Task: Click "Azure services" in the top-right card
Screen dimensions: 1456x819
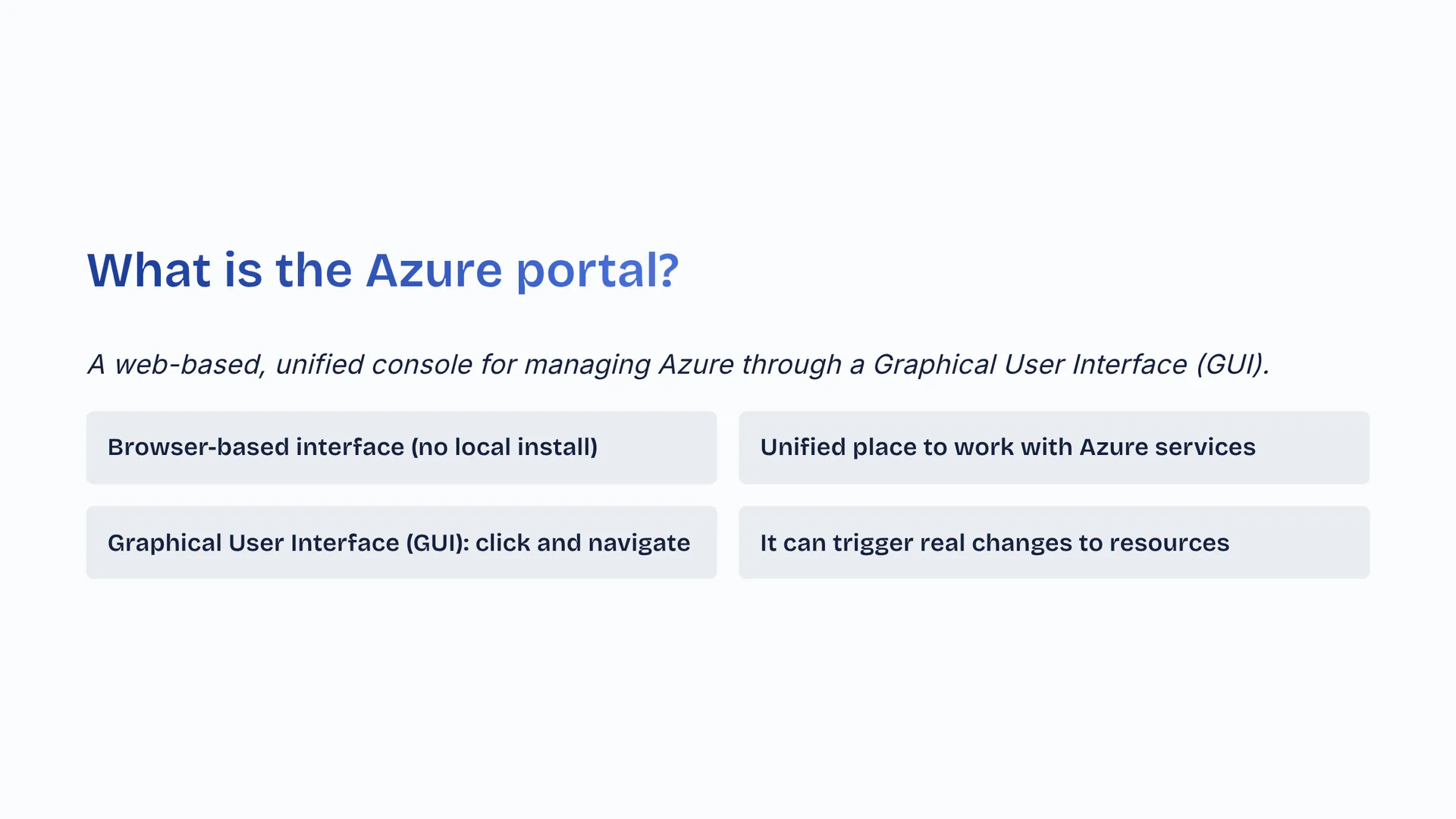Action: click(x=1167, y=447)
